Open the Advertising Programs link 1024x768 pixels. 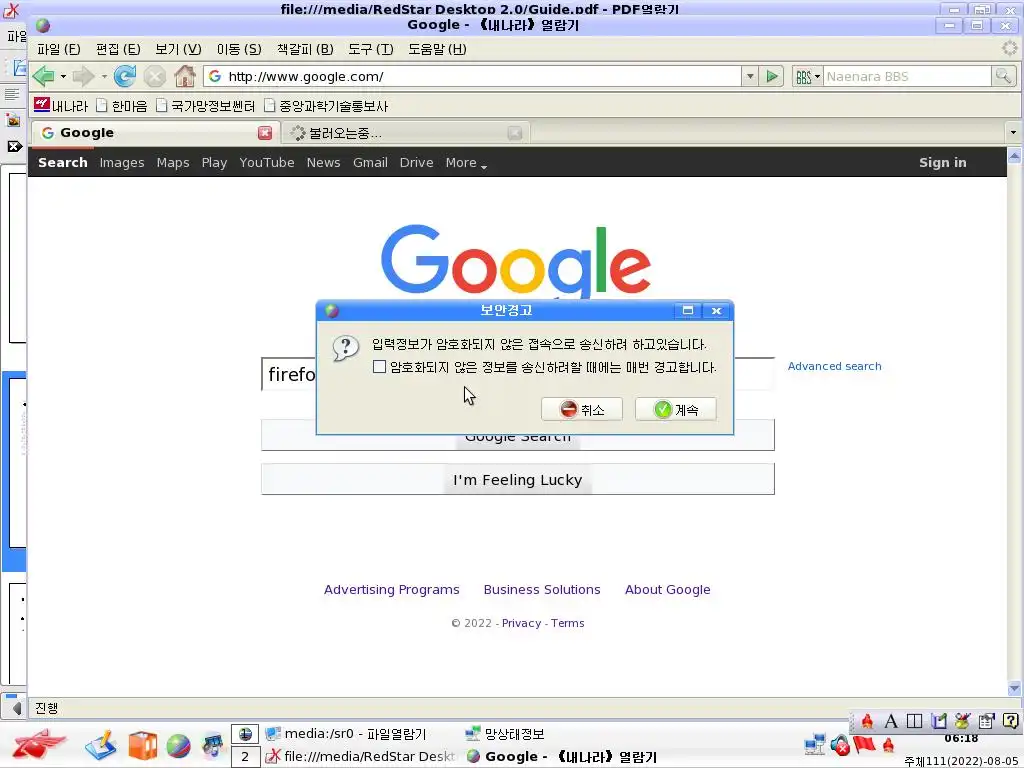coord(391,590)
